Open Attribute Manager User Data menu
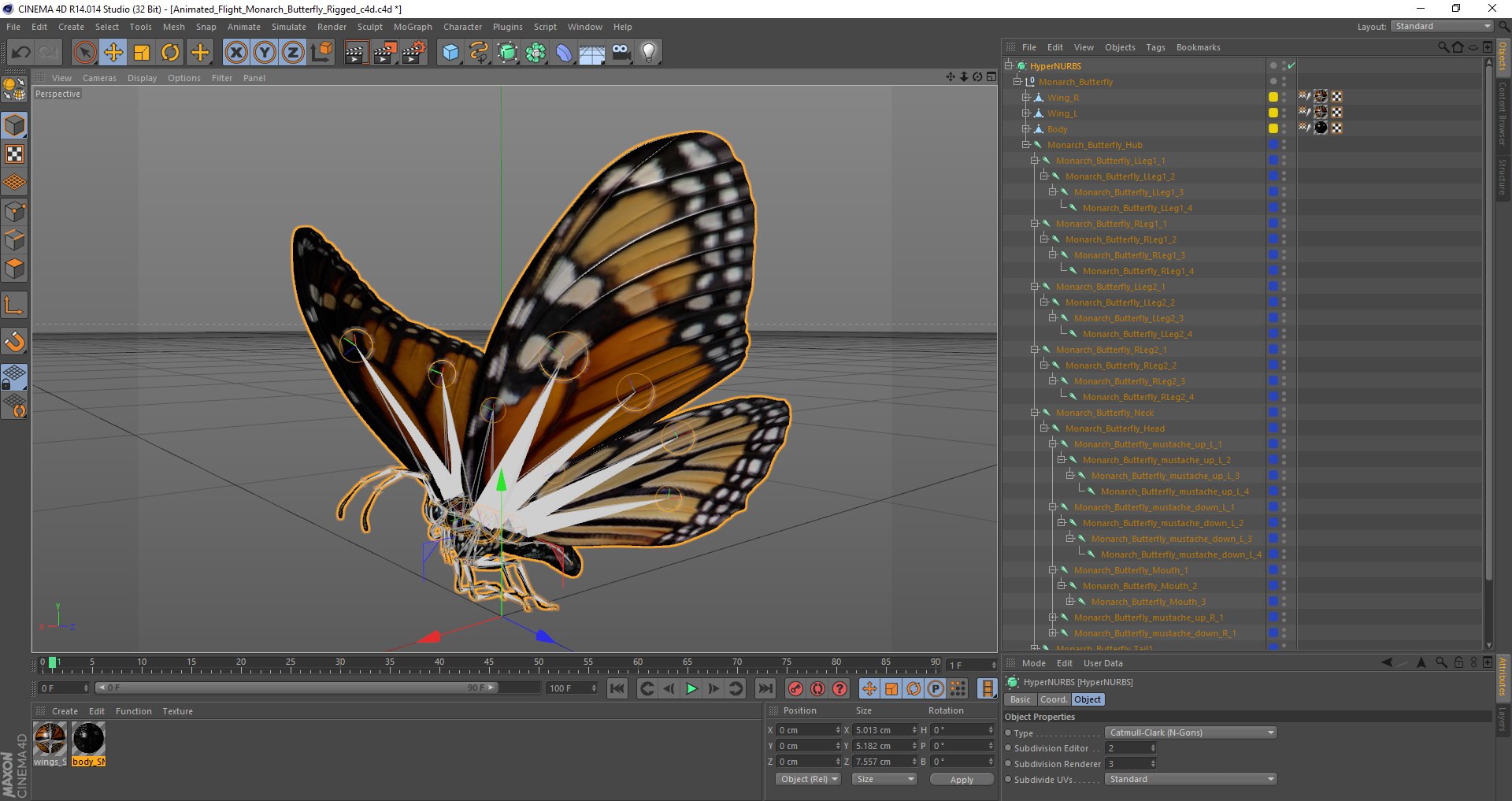 click(x=1102, y=663)
